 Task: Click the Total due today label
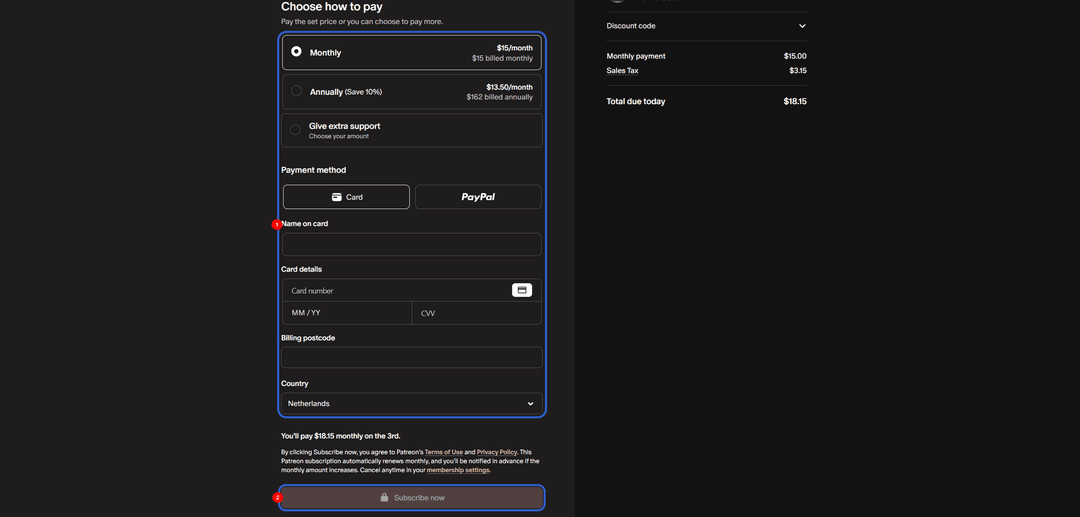click(636, 102)
